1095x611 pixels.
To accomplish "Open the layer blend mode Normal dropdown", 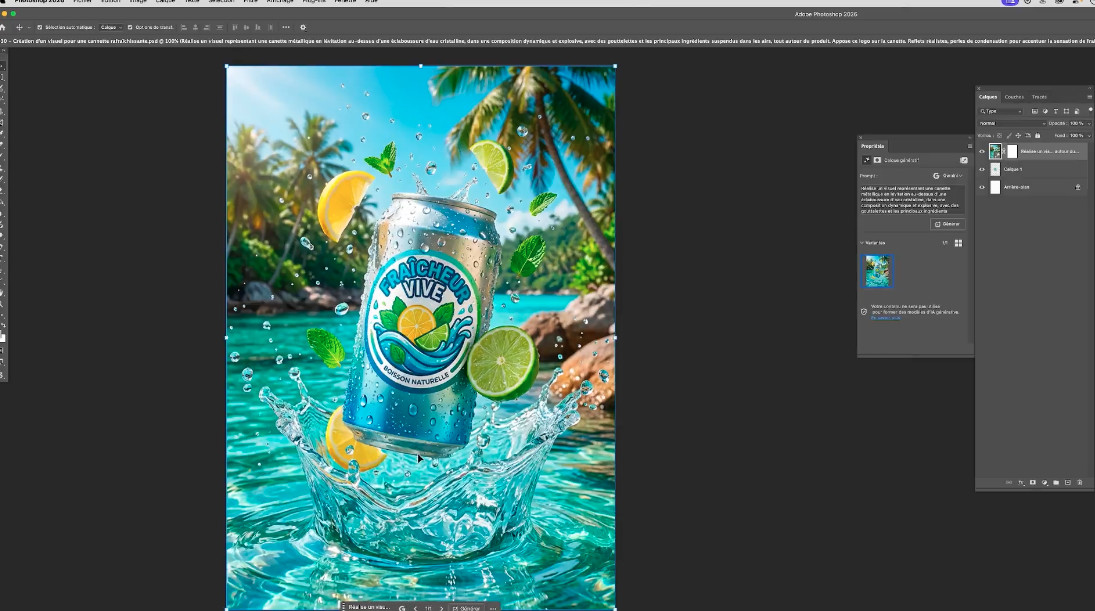I will point(1008,123).
